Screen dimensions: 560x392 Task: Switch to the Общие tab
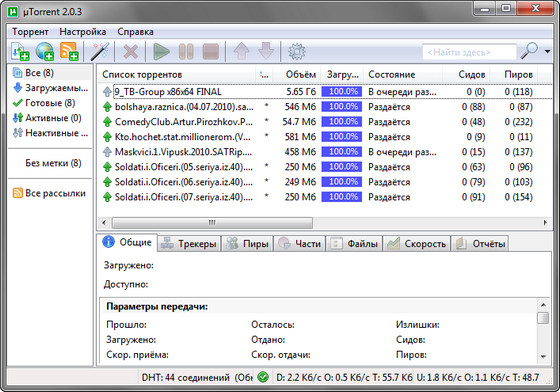[x=127, y=242]
